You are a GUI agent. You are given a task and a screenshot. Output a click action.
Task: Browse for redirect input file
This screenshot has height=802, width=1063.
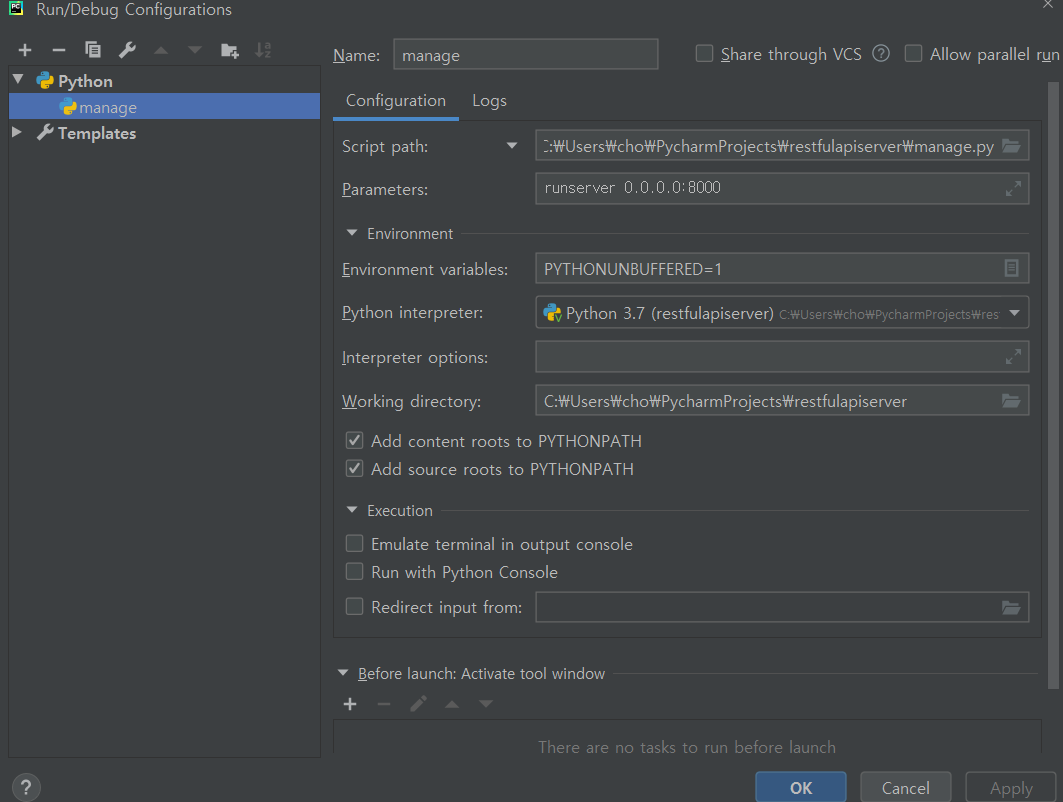pyautogui.click(x=1011, y=607)
